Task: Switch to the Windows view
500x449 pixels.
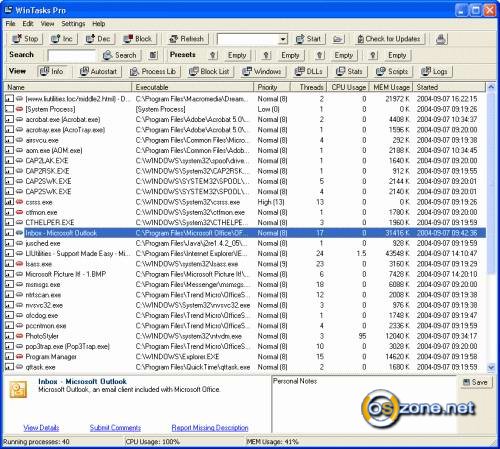Action: pos(262,72)
